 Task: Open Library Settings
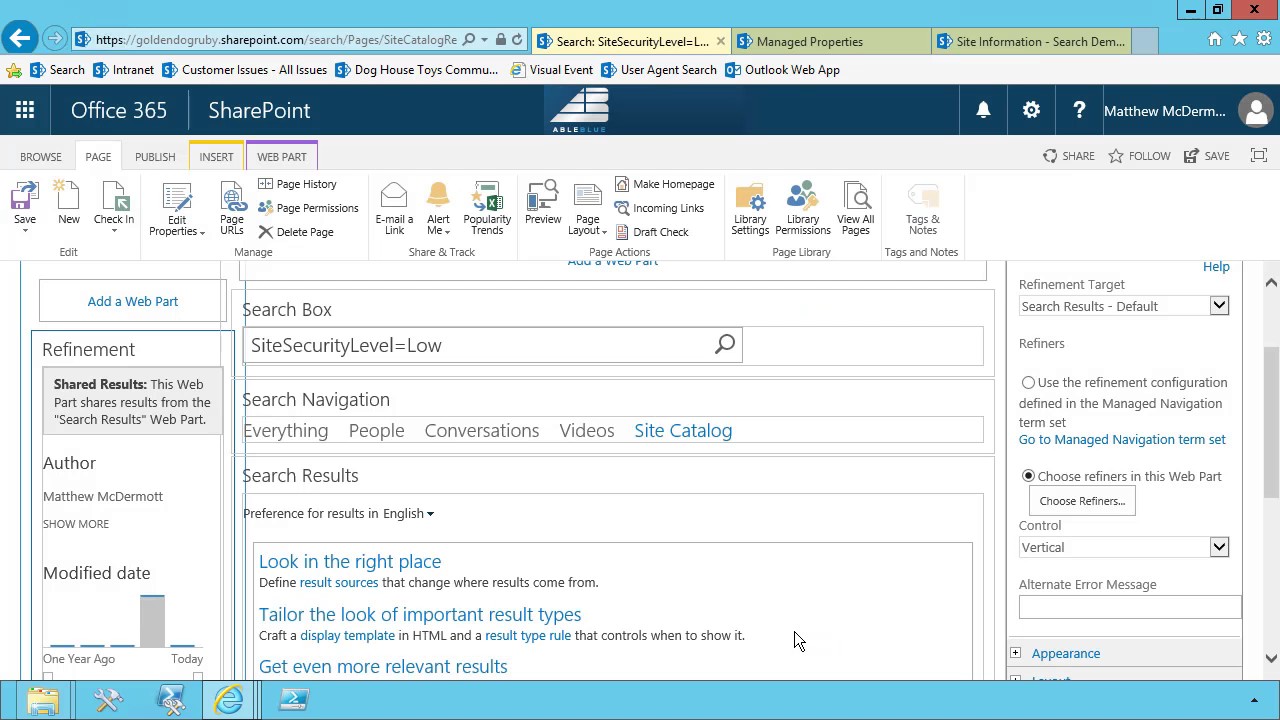tap(750, 209)
